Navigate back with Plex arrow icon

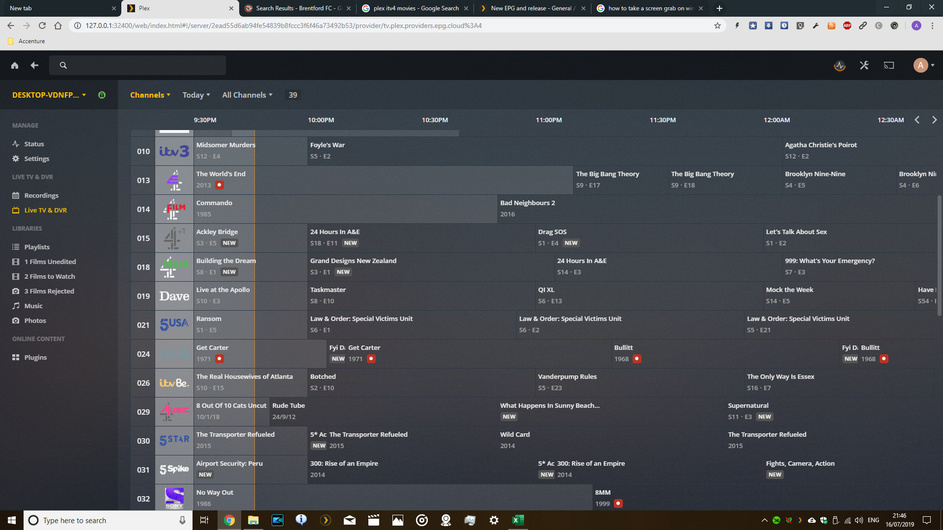(34, 65)
